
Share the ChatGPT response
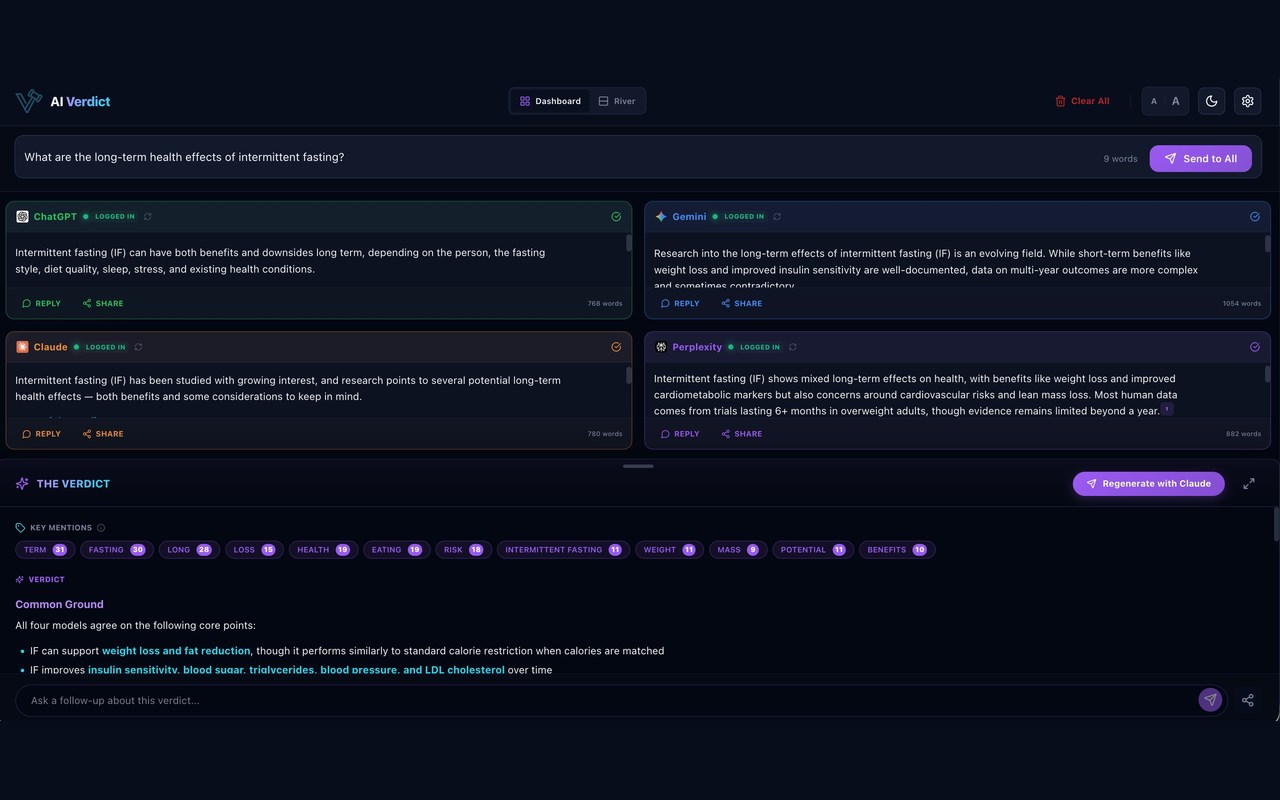pos(103,303)
